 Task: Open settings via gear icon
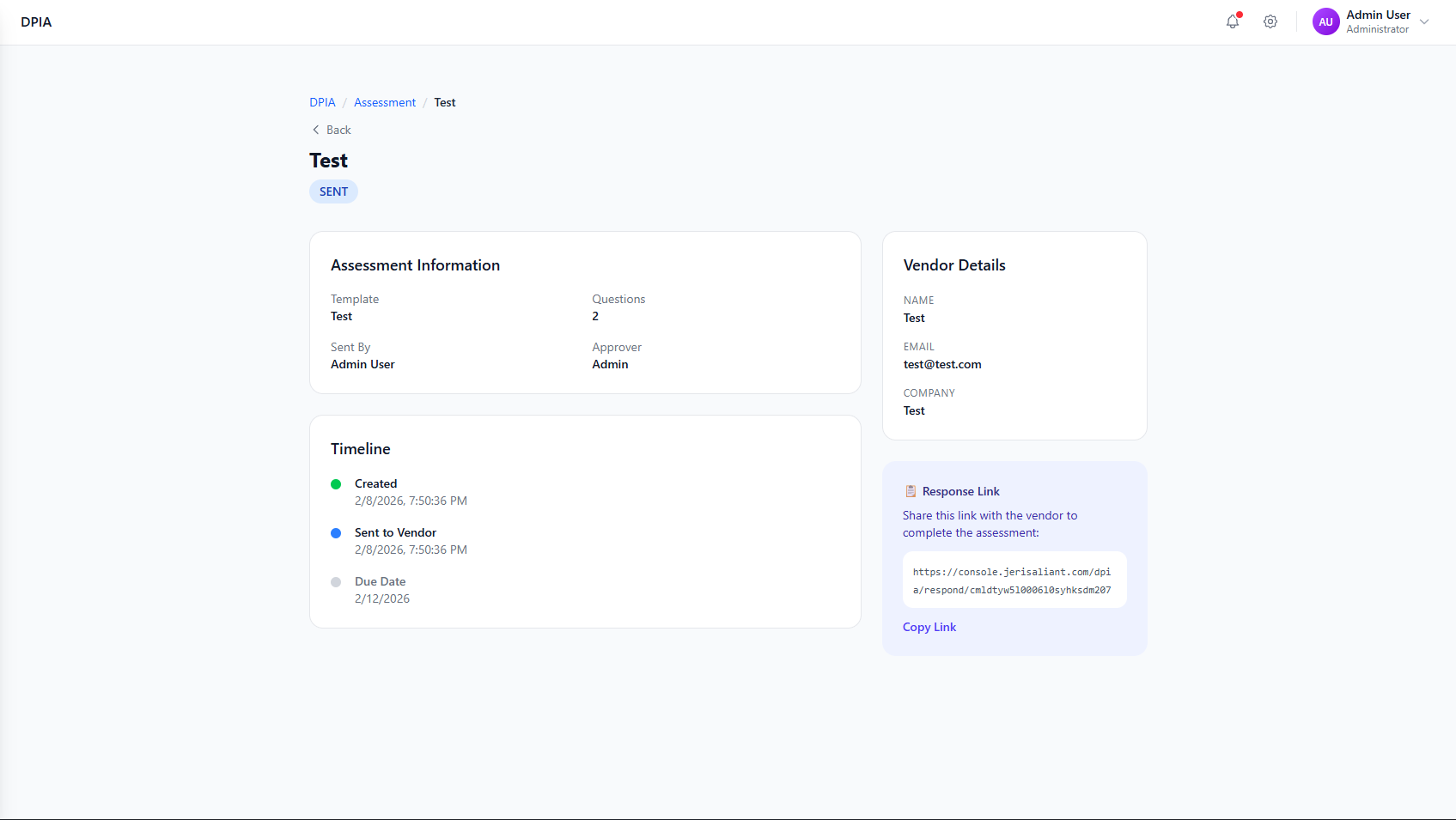point(1270,22)
